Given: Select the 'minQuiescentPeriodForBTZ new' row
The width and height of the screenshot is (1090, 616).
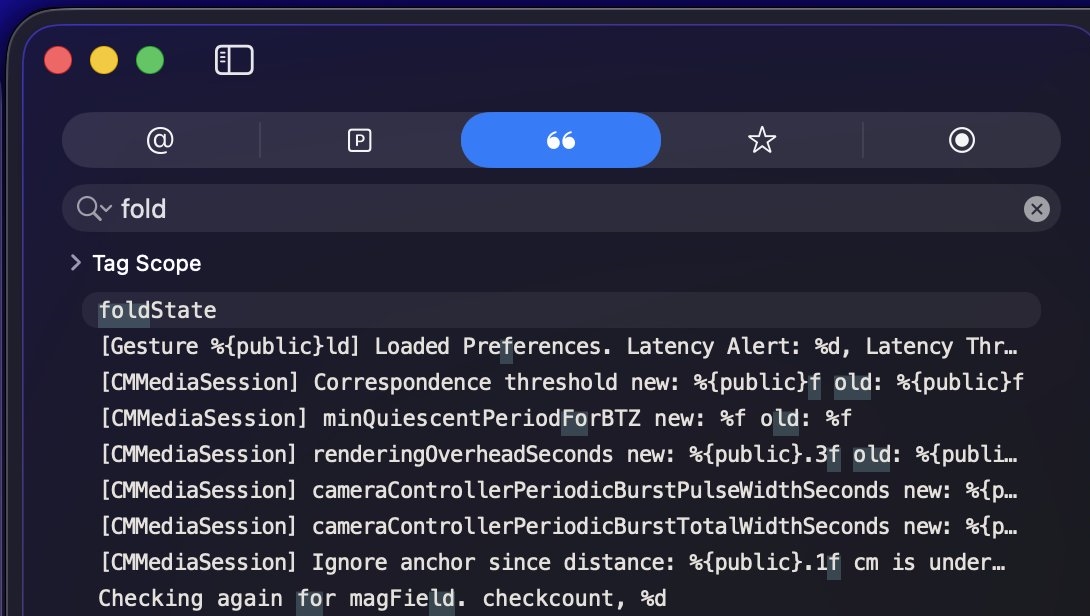Looking at the screenshot, I should point(561,419).
